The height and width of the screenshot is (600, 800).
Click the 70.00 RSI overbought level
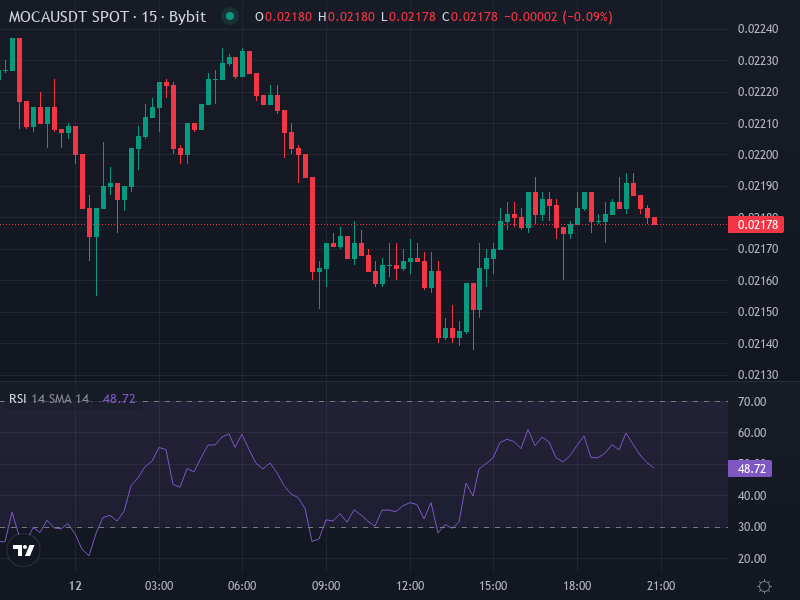(x=752, y=401)
